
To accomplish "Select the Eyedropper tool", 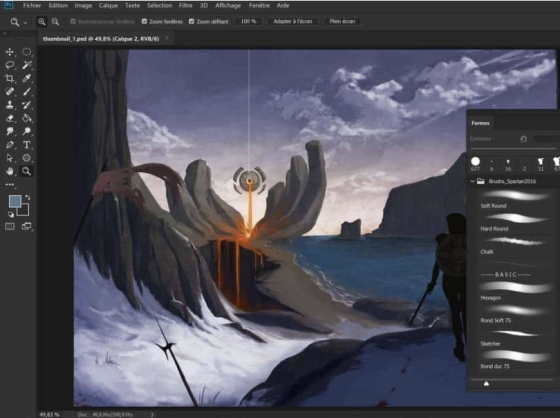I will coord(26,78).
